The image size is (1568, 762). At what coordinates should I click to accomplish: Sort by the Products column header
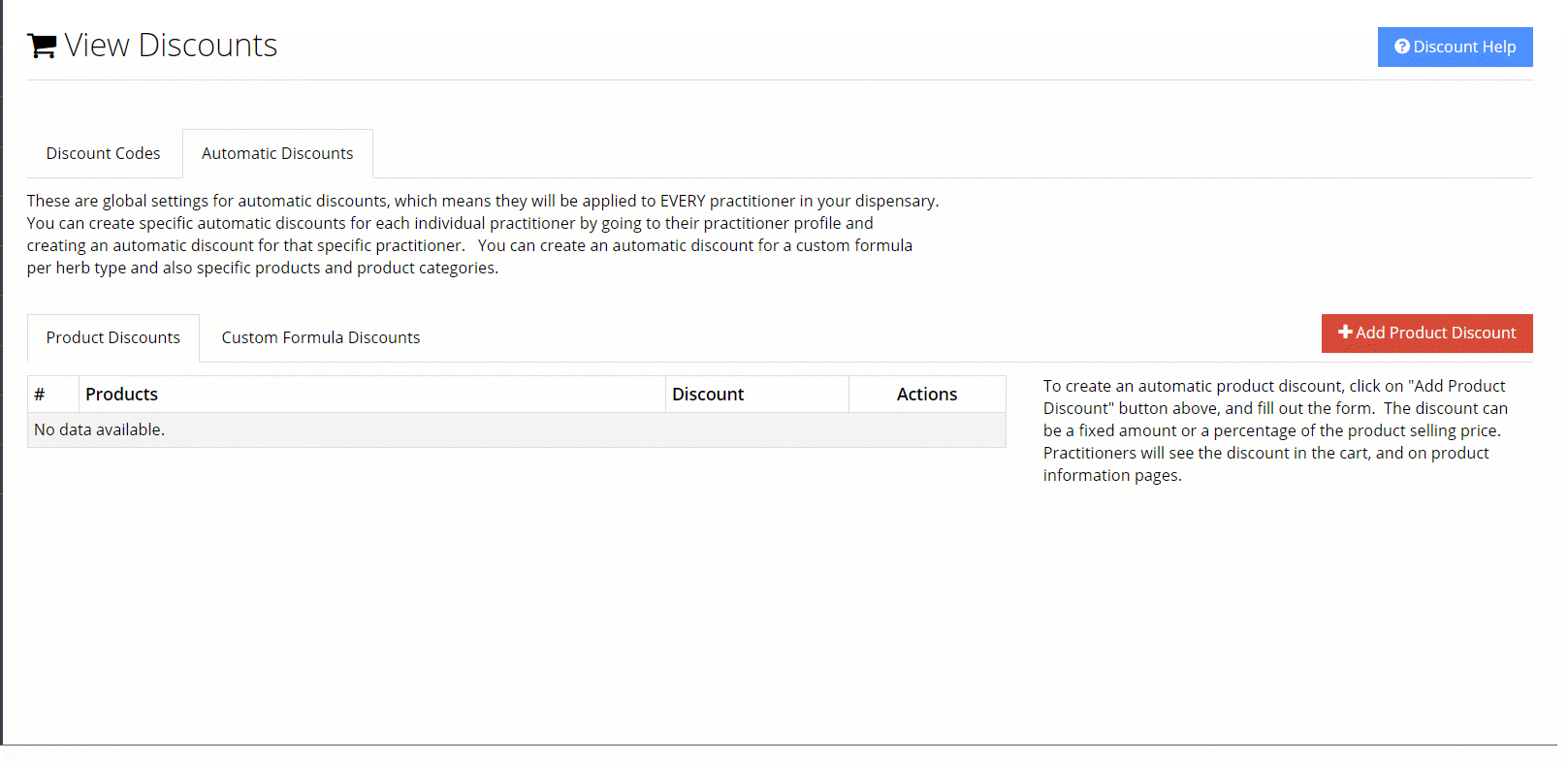[x=371, y=395]
